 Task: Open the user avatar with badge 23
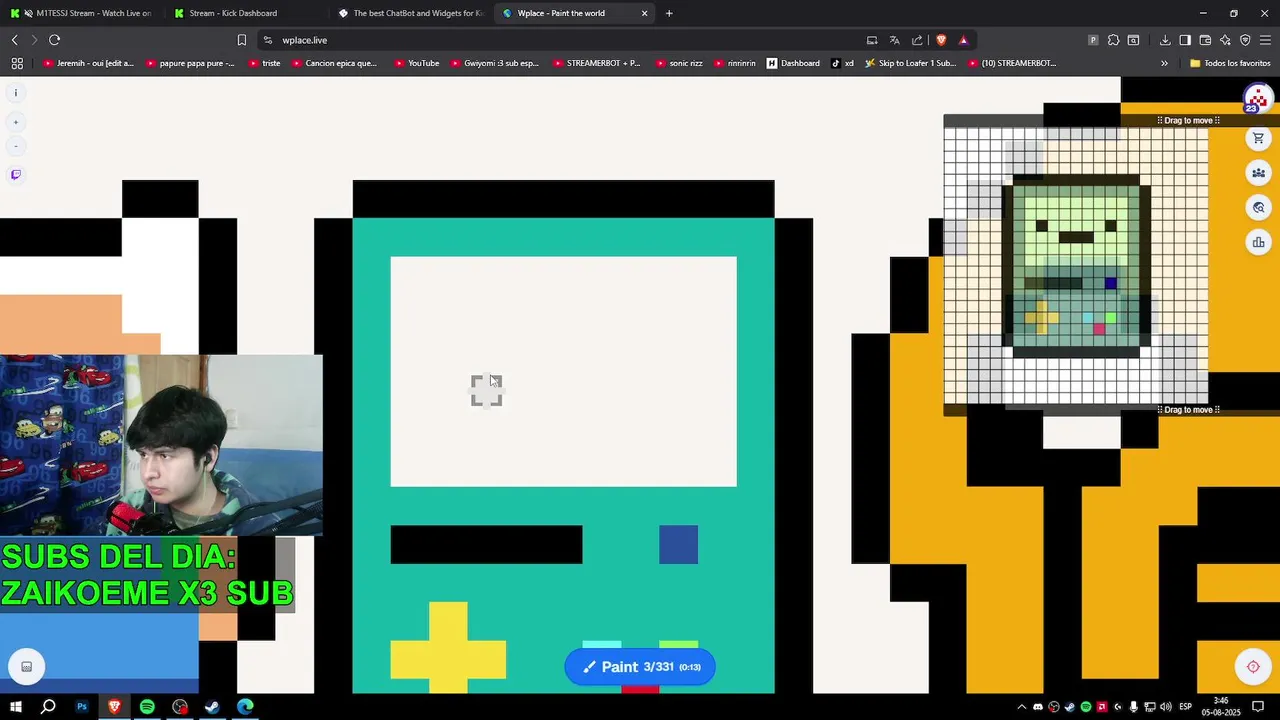click(1257, 99)
